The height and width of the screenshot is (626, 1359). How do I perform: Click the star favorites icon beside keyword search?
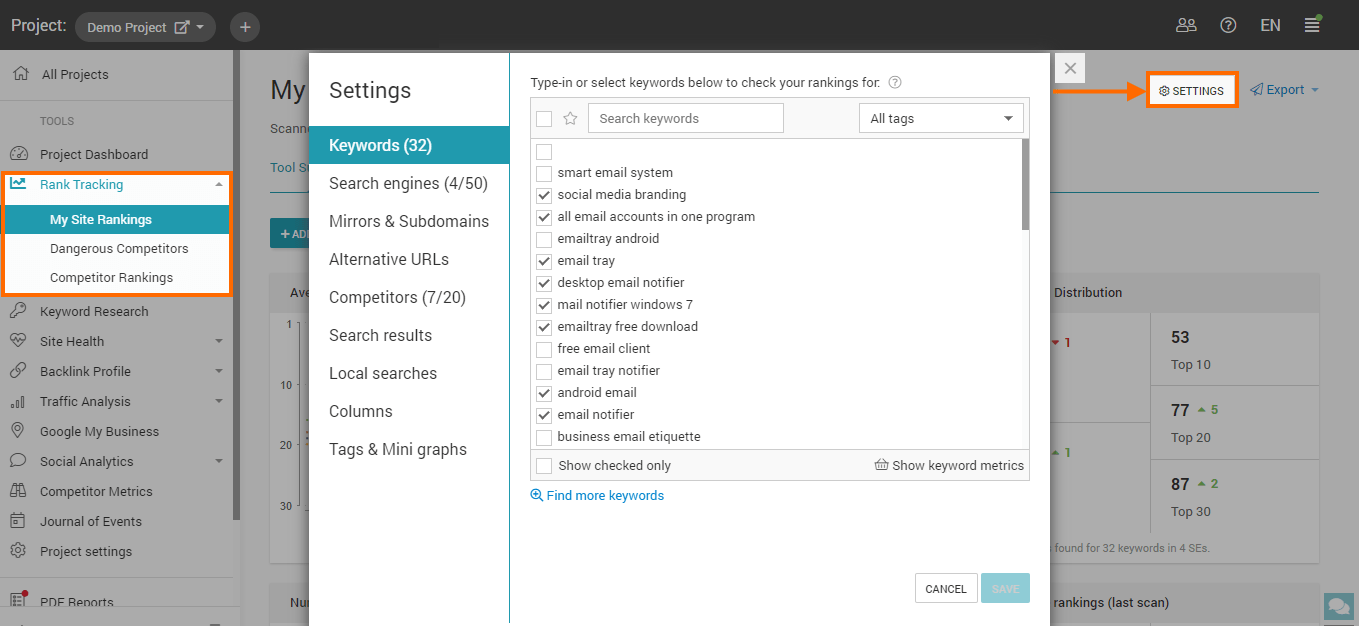coord(570,118)
